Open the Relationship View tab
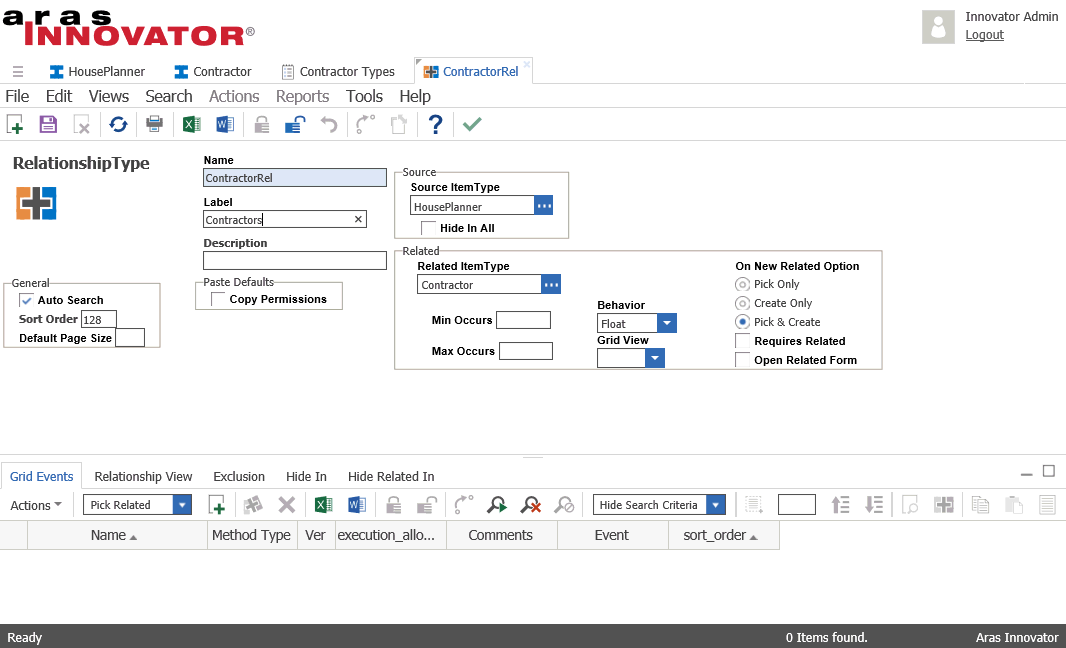This screenshot has height=648, width=1066. coord(143,477)
